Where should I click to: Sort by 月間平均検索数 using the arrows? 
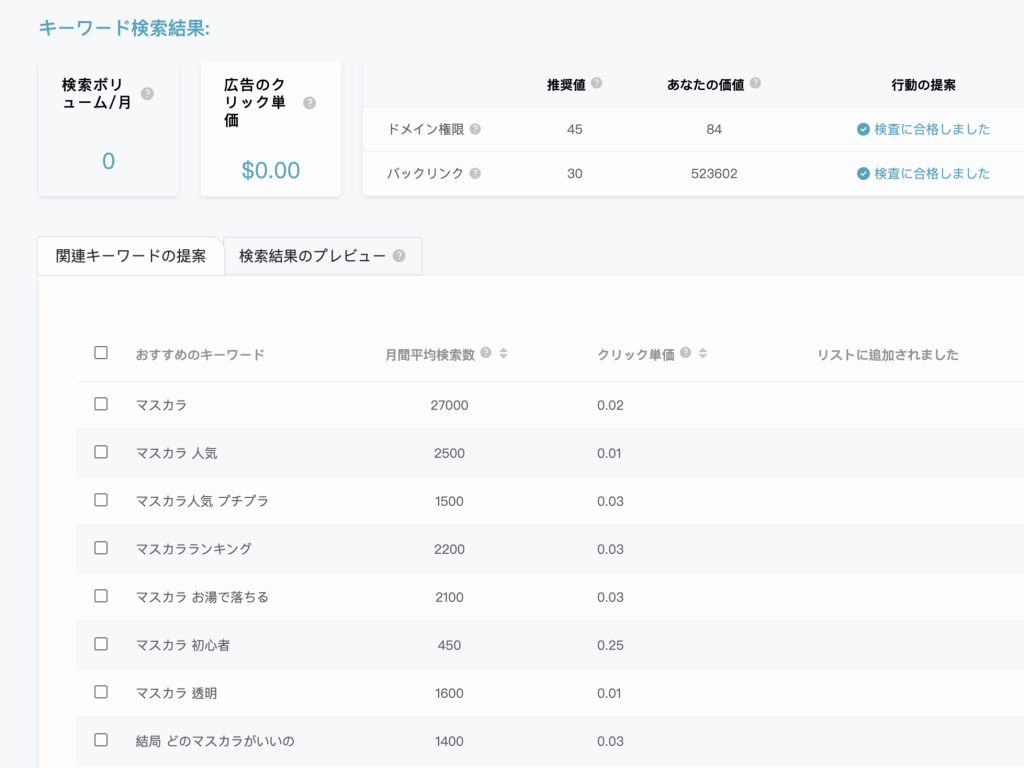[x=503, y=353]
